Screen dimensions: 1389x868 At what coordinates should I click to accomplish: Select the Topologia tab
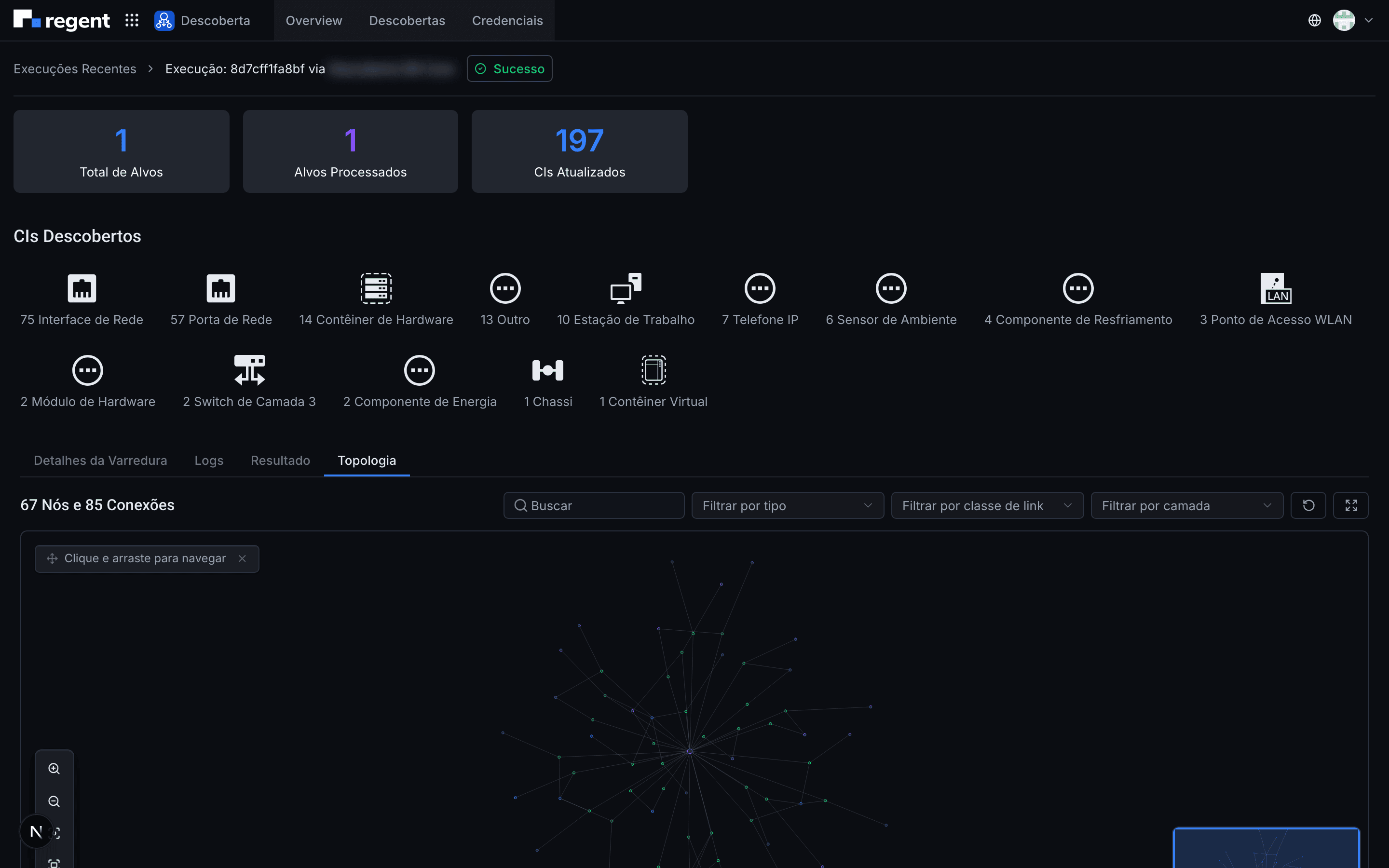(x=367, y=461)
